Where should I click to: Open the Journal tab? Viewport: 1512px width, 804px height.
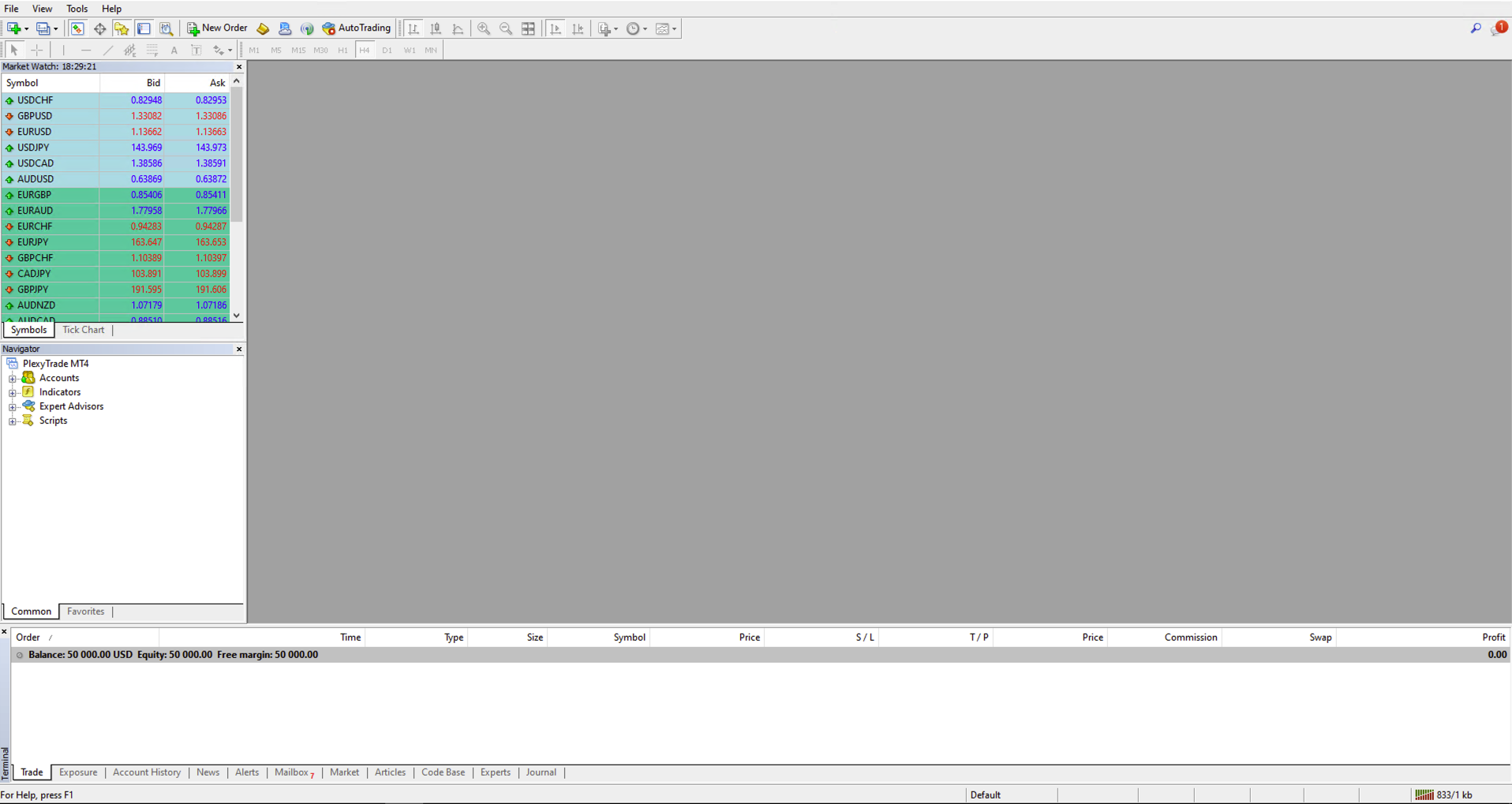tap(541, 772)
